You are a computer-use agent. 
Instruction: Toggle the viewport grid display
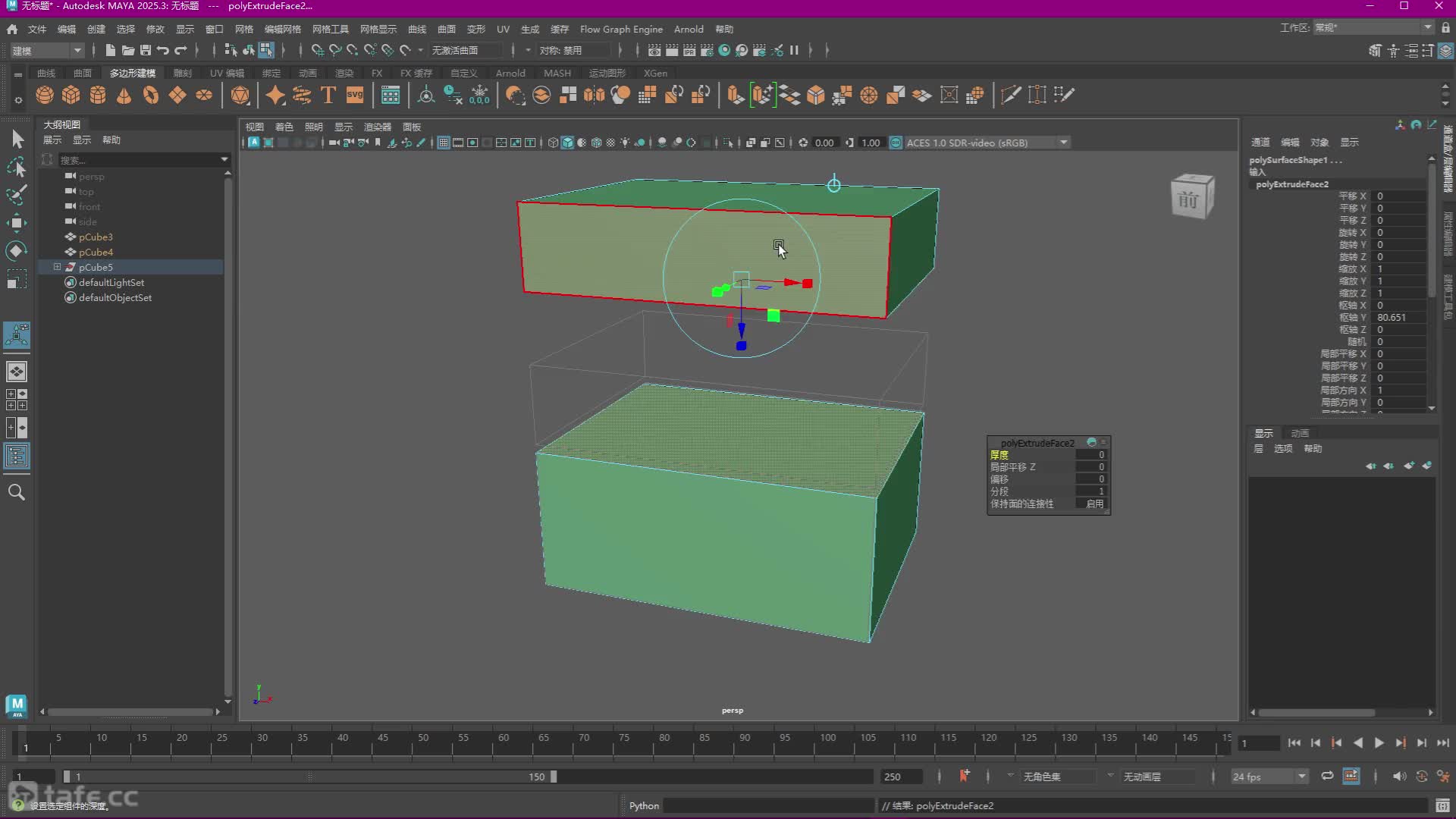coord(444,143)
